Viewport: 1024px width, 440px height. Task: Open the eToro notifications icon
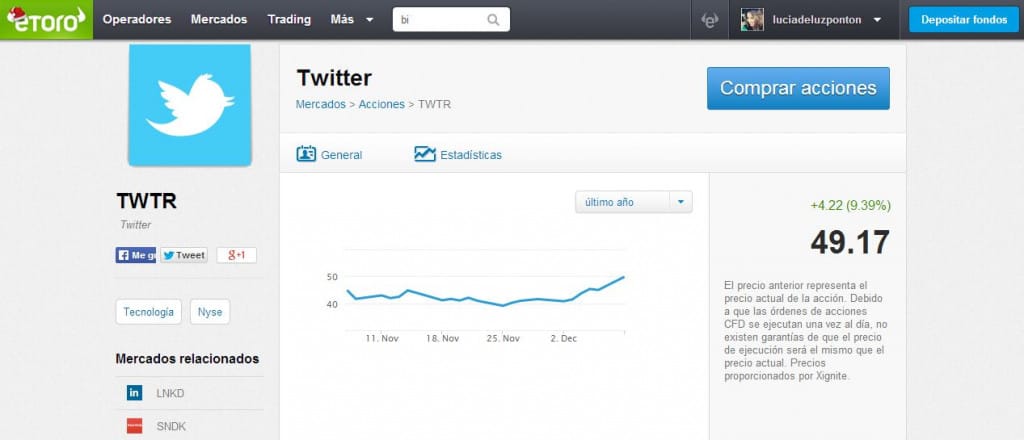pos(710,20)
